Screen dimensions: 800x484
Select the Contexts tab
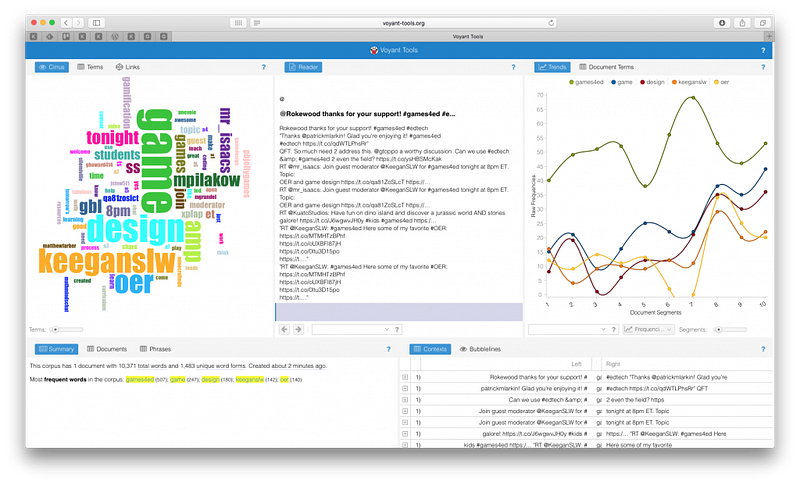[x=430, y=349]
